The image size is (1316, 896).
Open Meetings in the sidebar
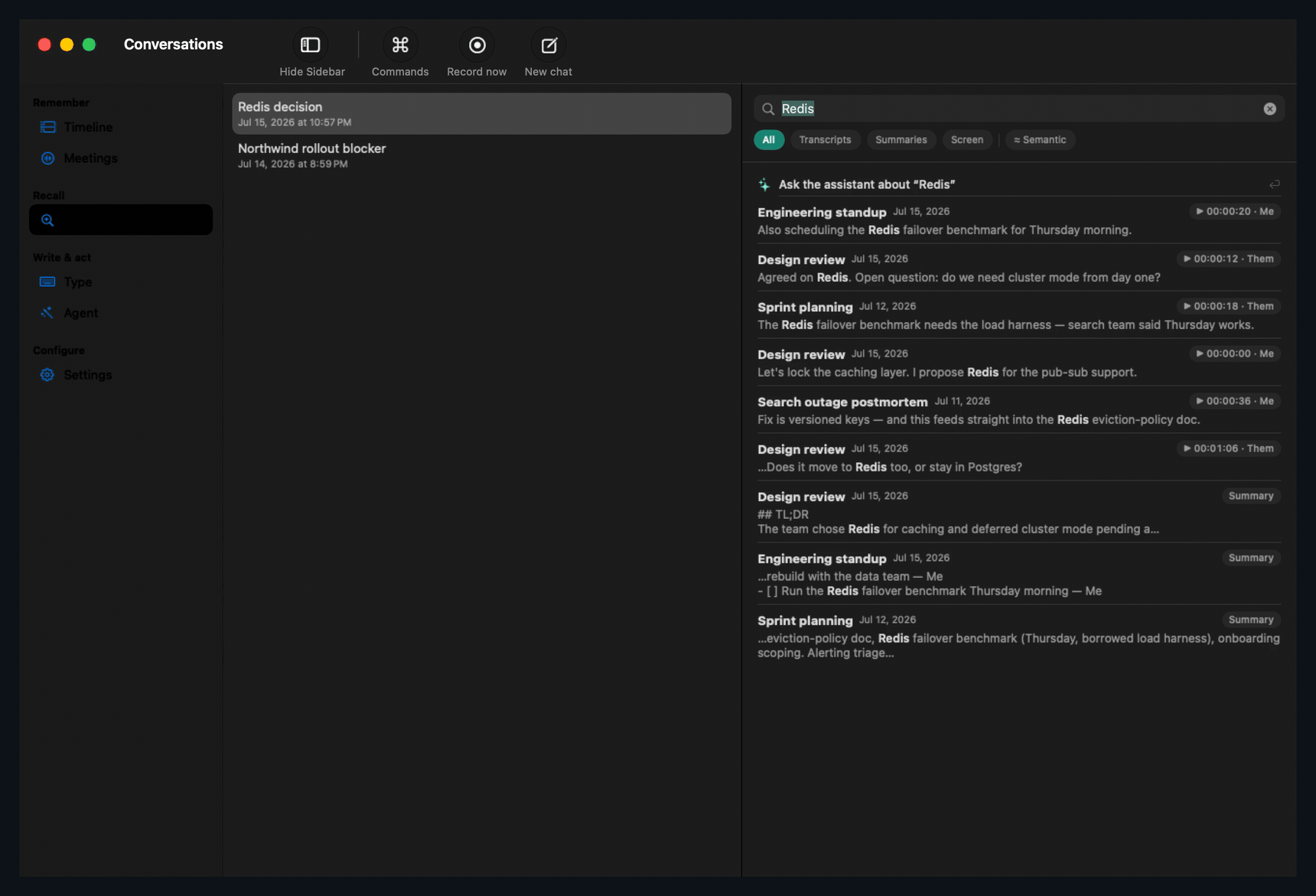(121, 158)
